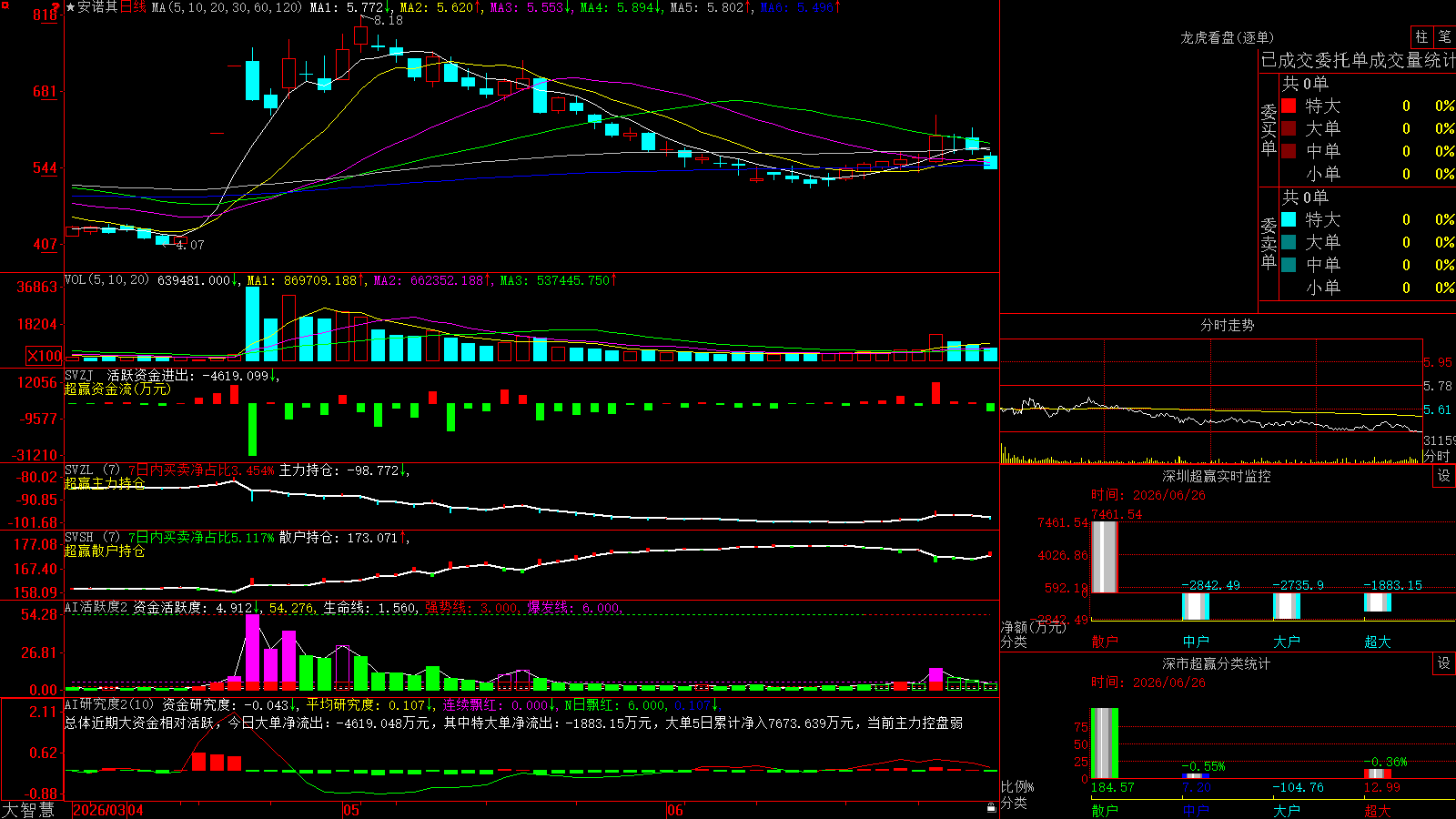The image size is (1456, 819).
Task: Click the 安诺其 stock name
Action: click(x=97, y=7)
